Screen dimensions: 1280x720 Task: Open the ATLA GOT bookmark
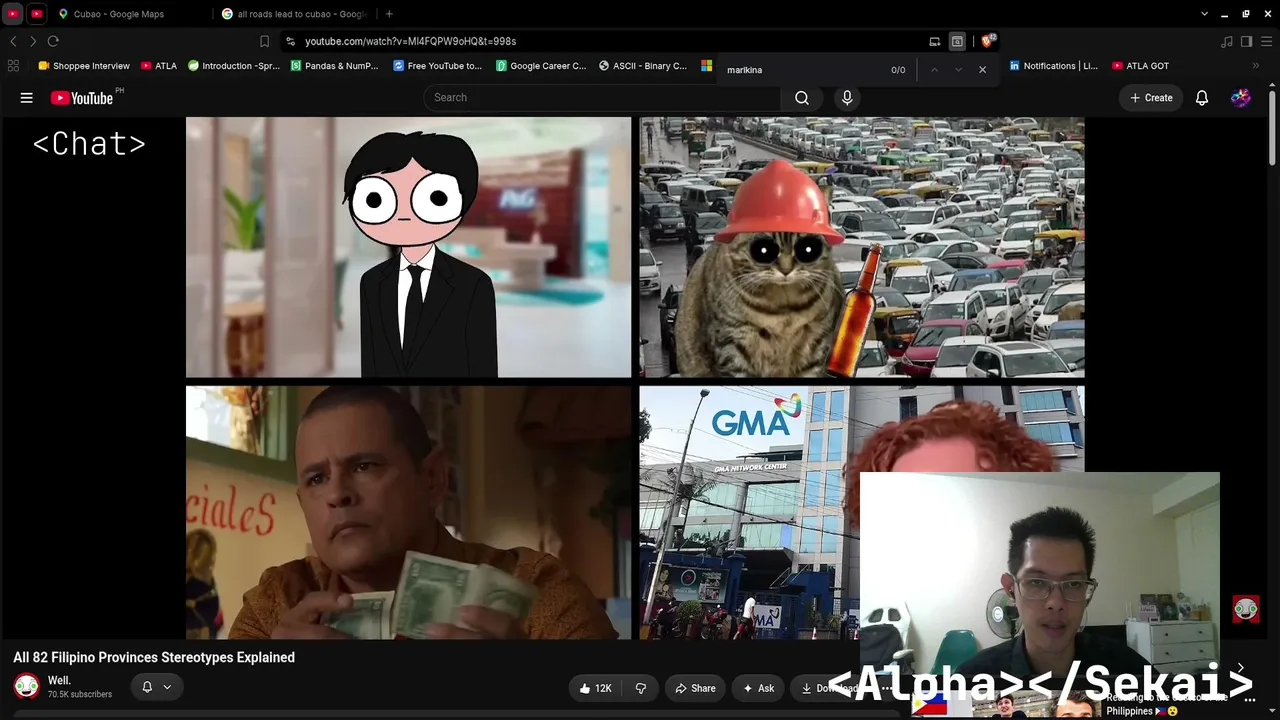(1140, 66)
